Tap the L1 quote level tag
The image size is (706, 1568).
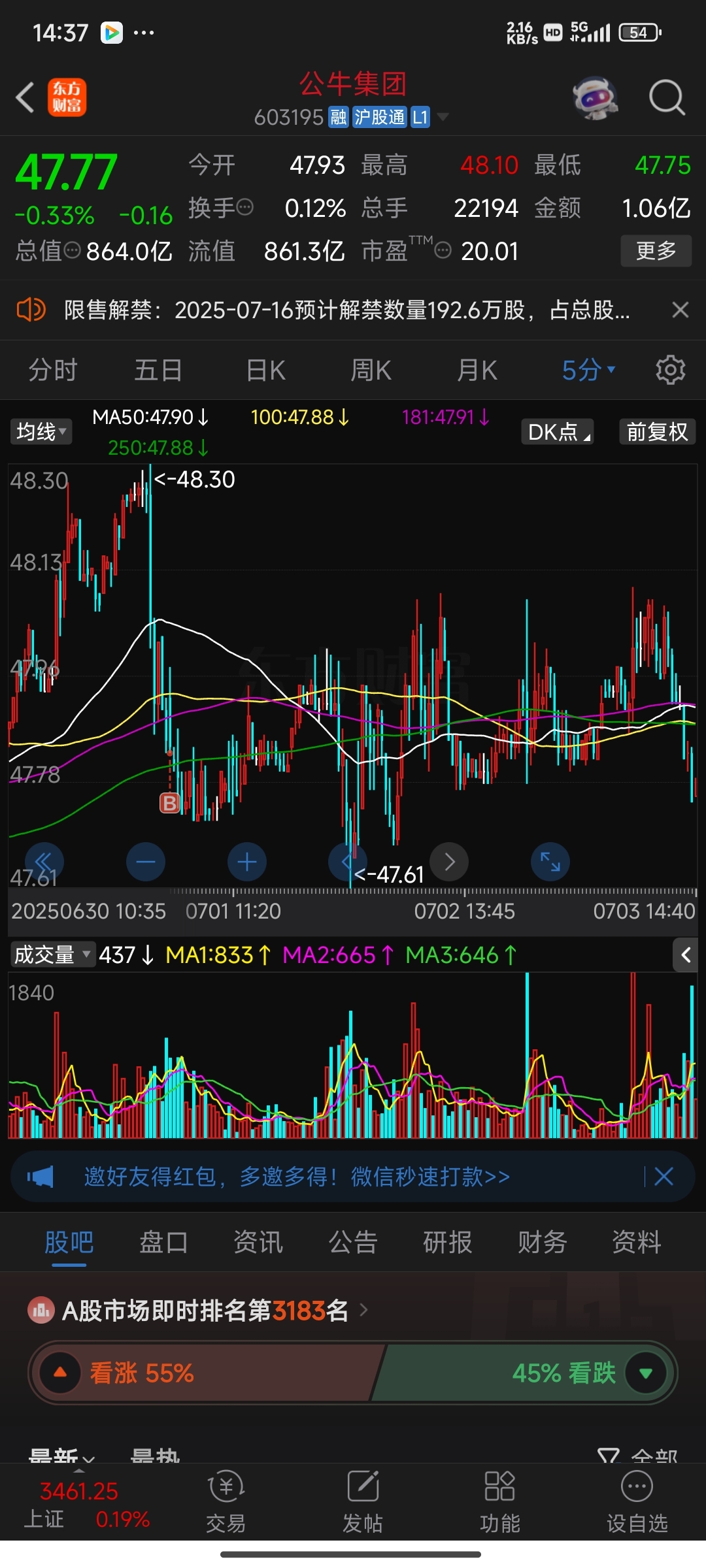pos(420,117)
